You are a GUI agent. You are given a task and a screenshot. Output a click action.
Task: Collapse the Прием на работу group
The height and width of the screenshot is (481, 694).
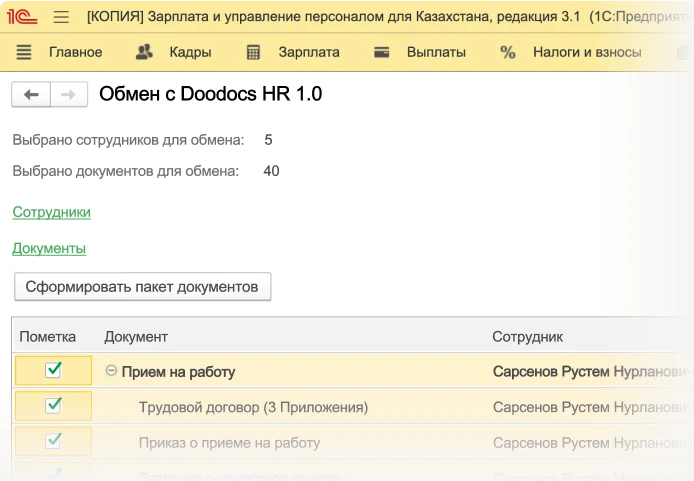pos(111,370)
